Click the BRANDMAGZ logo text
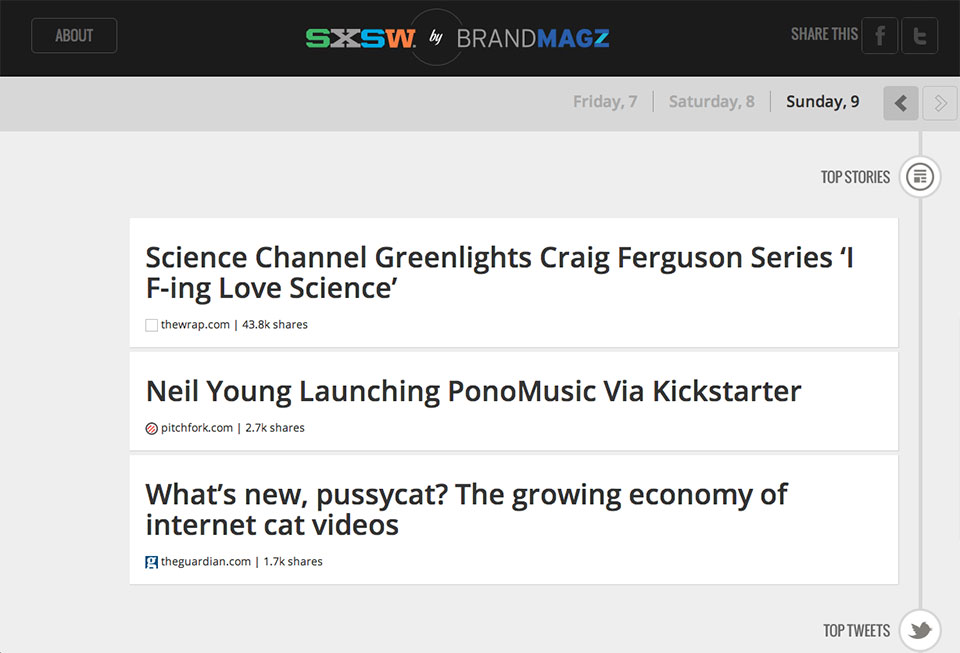The height and width of the screenshot is (653, 960). point(533,39)
